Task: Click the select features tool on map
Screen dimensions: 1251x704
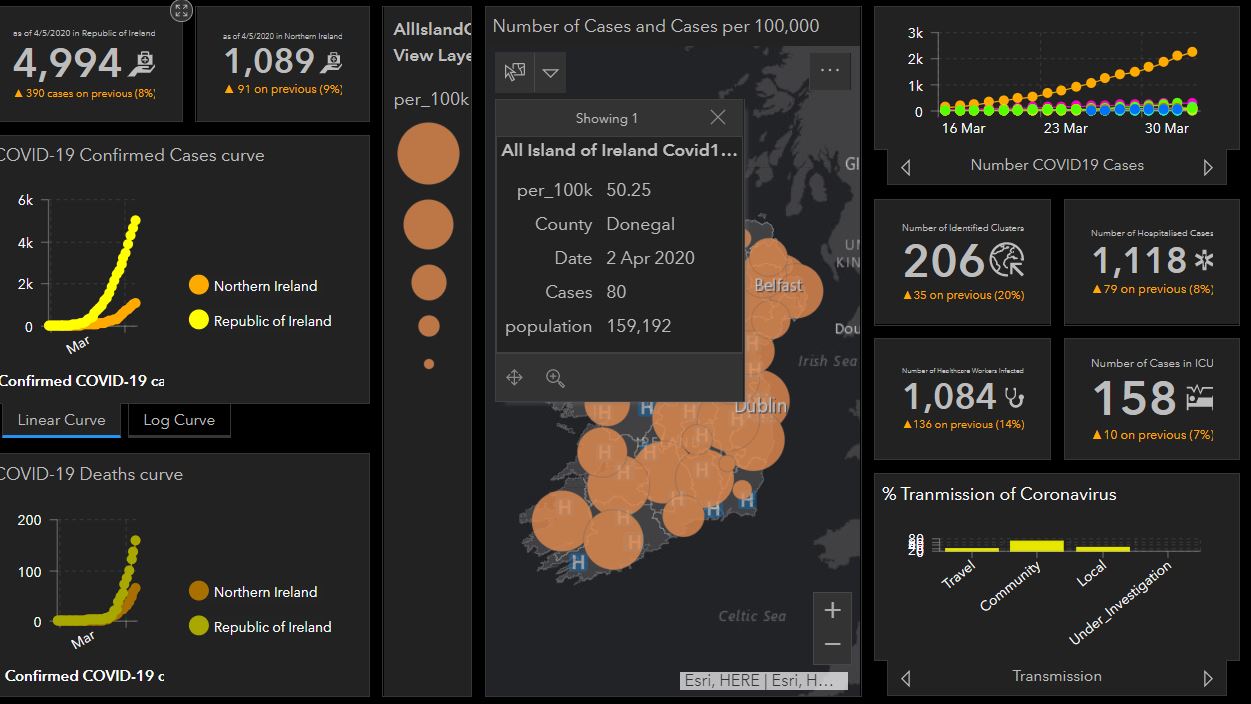Action: (515, 72)
